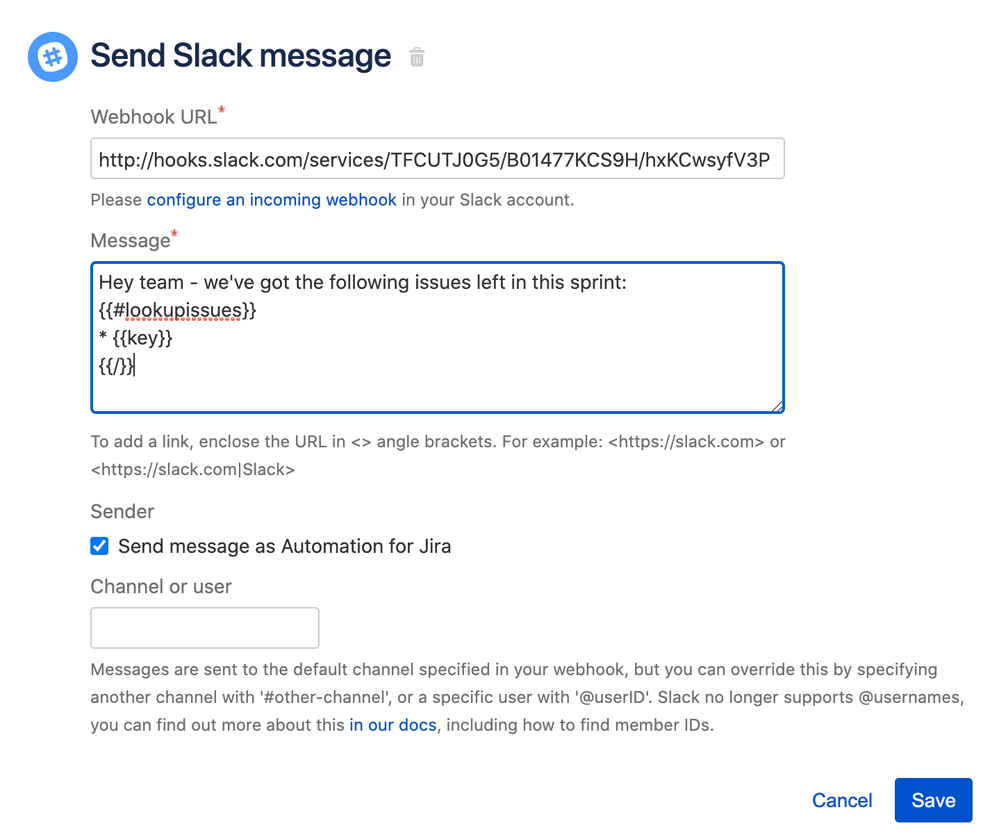Open the configure an incoming webhook link

[271, 200]
